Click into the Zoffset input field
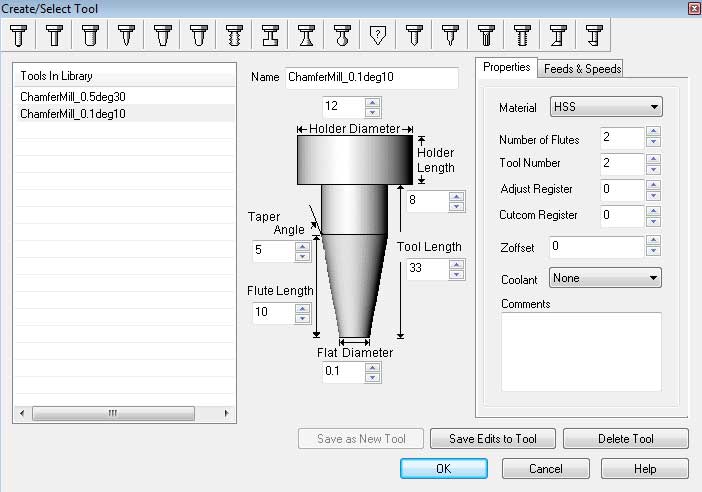The width and height of the screenshot is (702, 492). pos(595,246)
